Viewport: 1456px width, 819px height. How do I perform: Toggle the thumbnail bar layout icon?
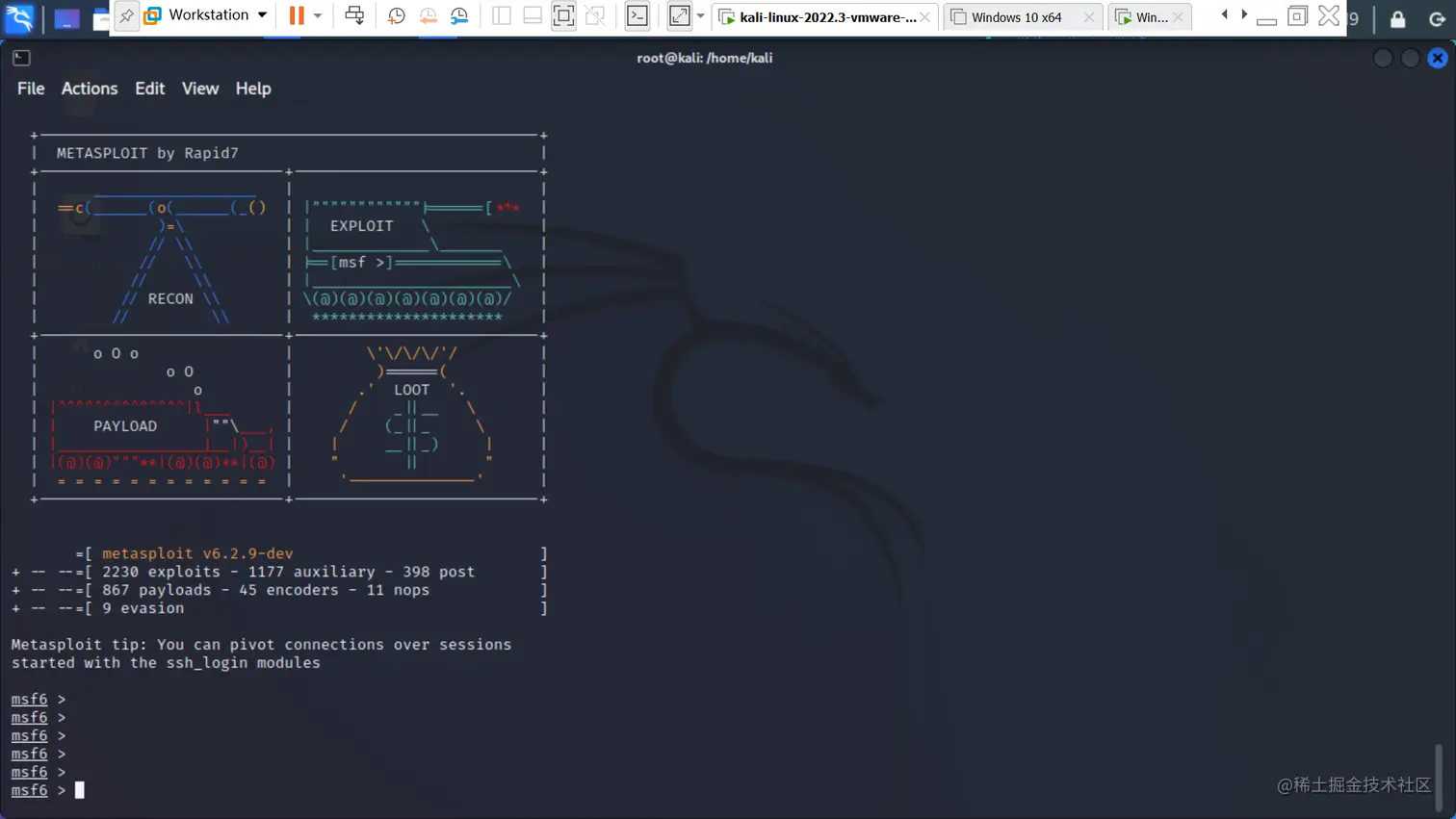[x=533, y=15]
